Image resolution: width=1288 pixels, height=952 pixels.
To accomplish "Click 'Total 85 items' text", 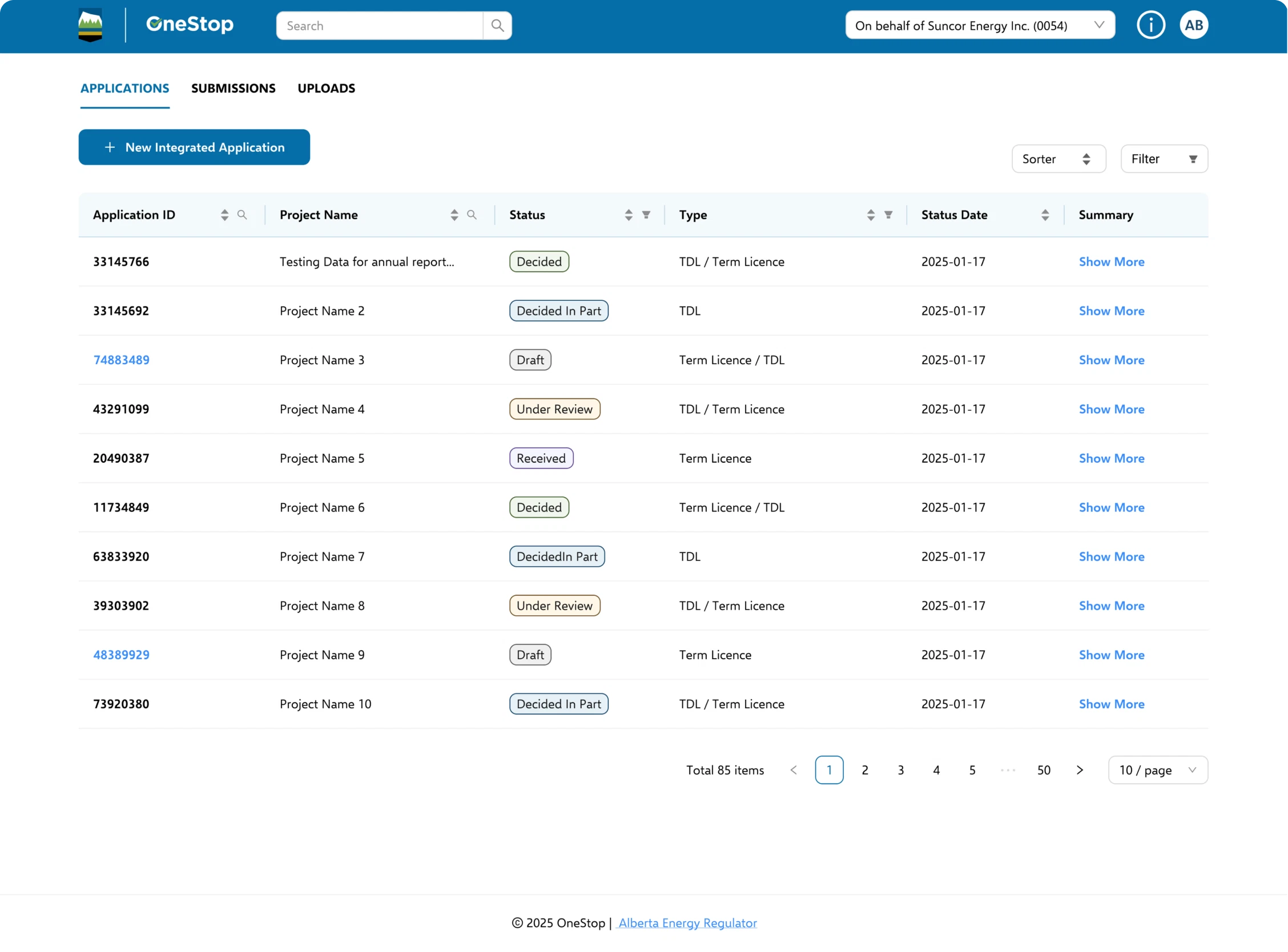I will (x=725, y=770).
